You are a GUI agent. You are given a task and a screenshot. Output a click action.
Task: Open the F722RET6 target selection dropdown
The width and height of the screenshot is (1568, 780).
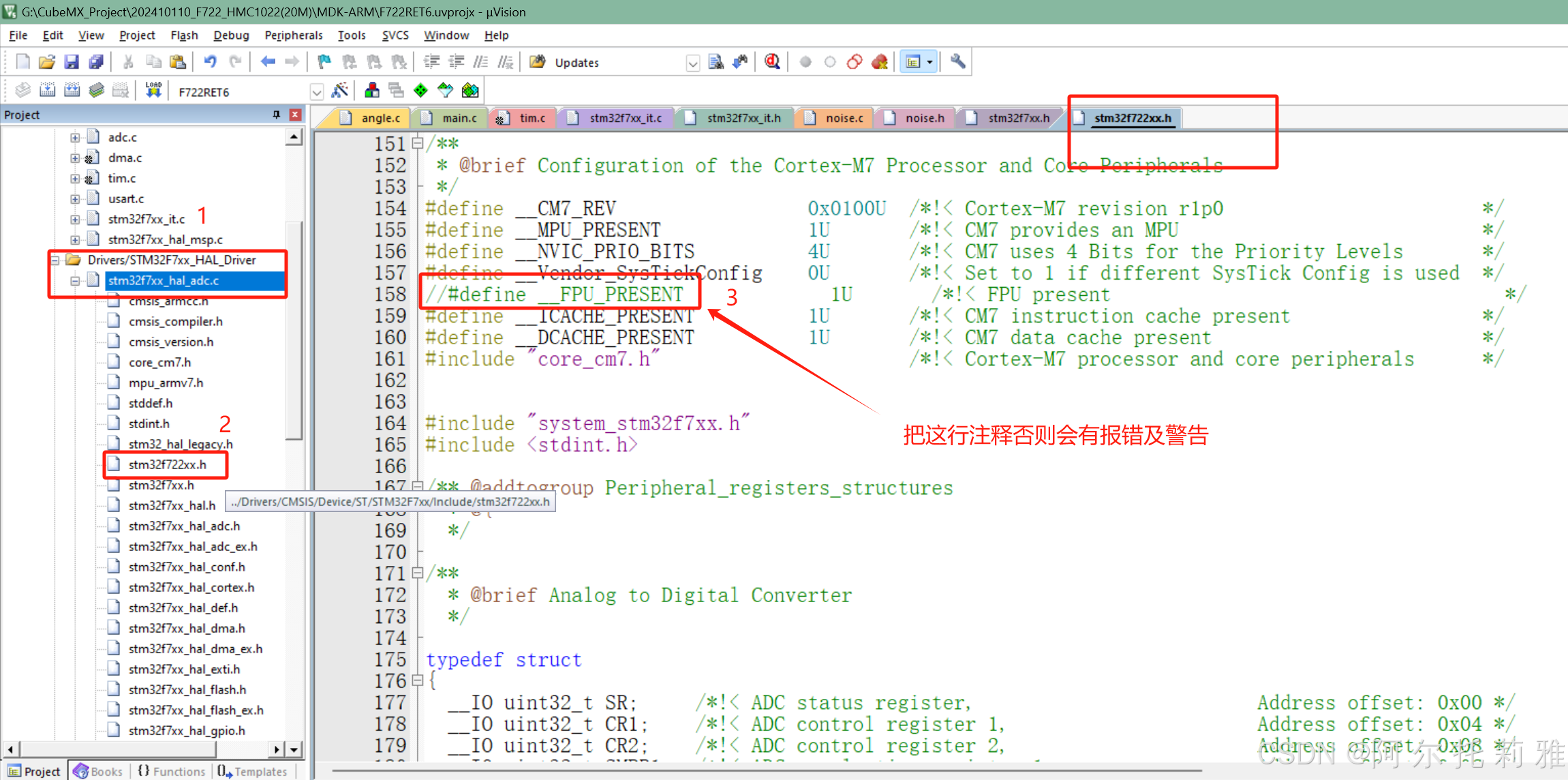point(316,90)
